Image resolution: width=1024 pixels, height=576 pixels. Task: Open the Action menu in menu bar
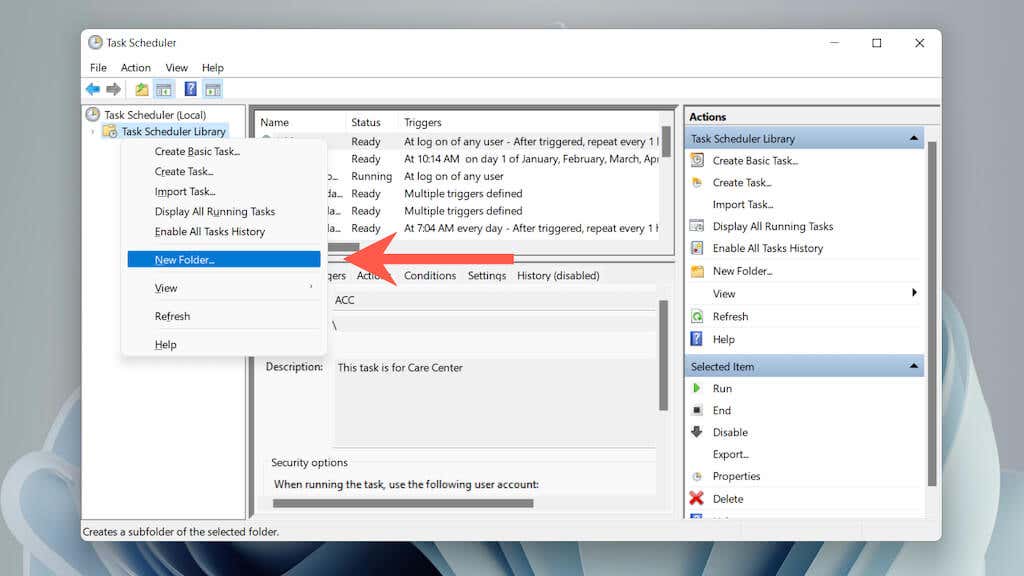pos(136,67)
